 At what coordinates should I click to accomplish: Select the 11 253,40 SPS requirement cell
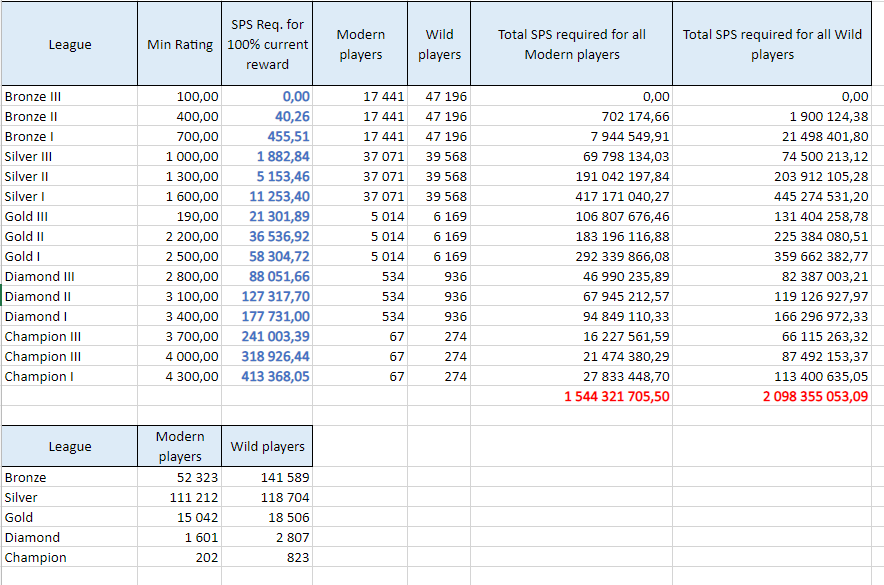pyautogui.click(x=267, y=196)
